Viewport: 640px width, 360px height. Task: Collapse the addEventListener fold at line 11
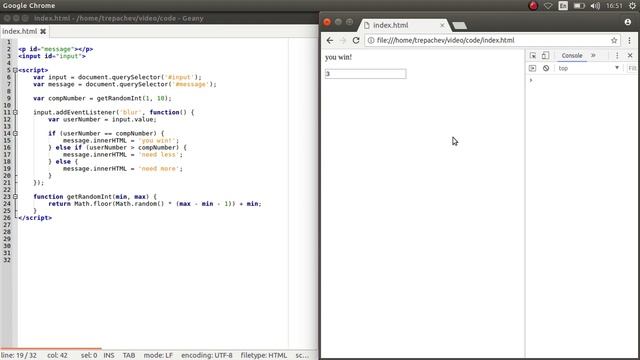coord(15,112)
